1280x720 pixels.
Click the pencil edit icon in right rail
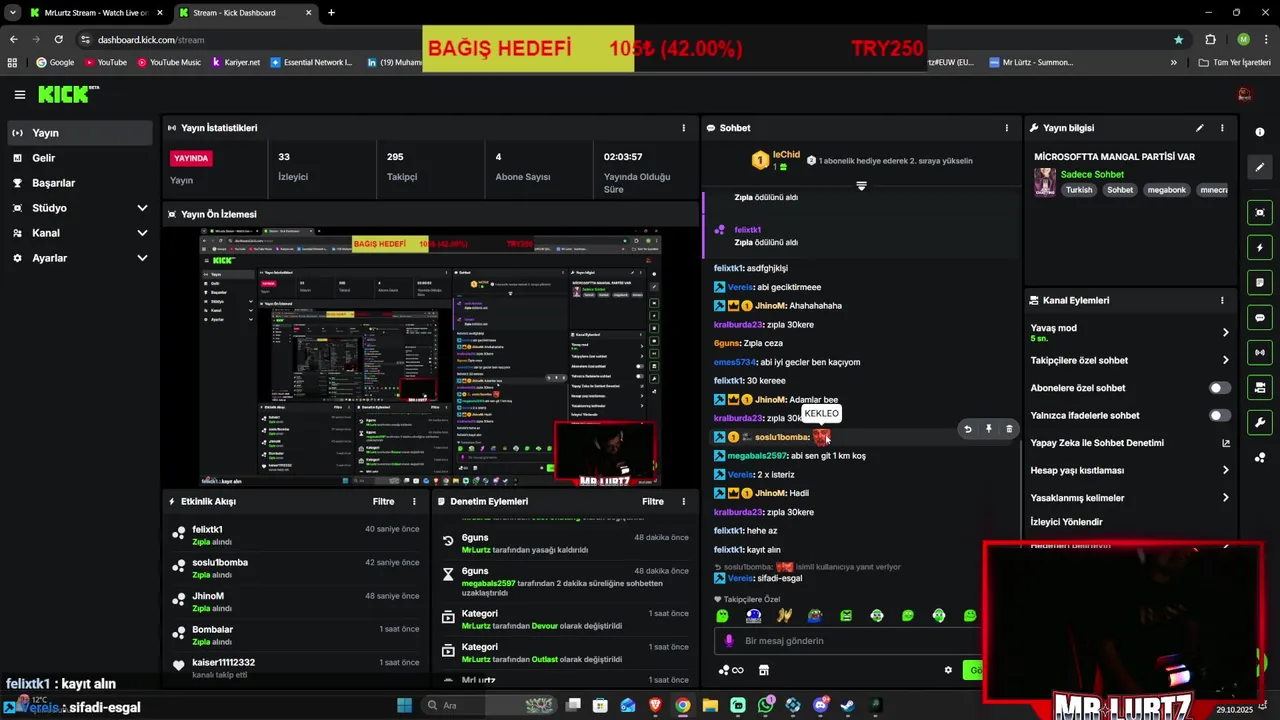point(1260,167)
